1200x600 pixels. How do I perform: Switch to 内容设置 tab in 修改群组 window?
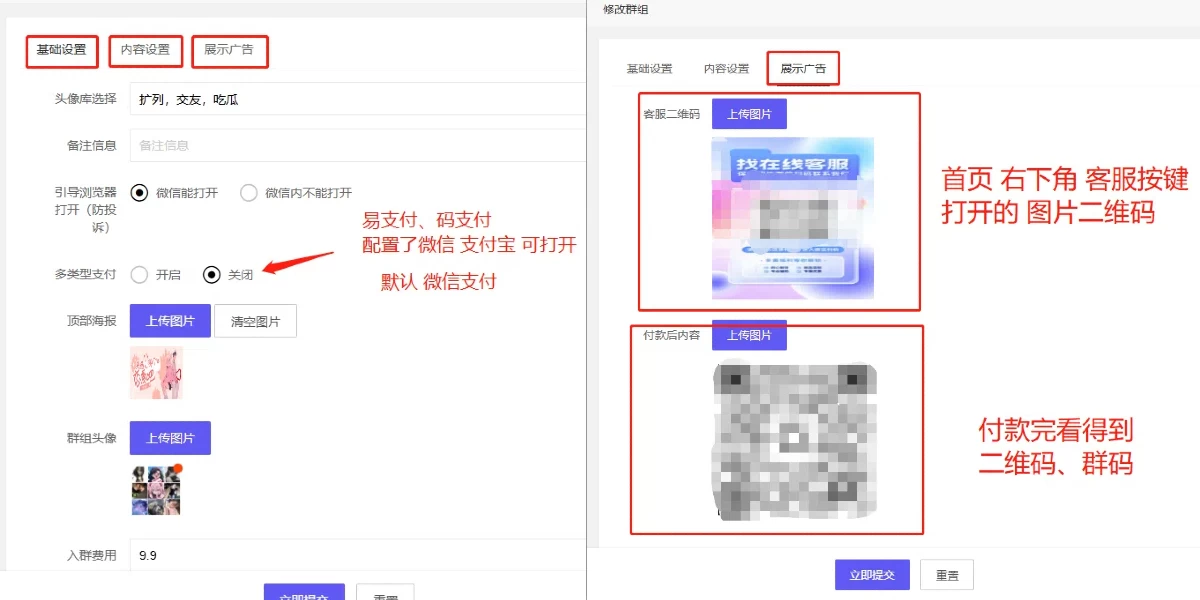(x=726, y=69)
